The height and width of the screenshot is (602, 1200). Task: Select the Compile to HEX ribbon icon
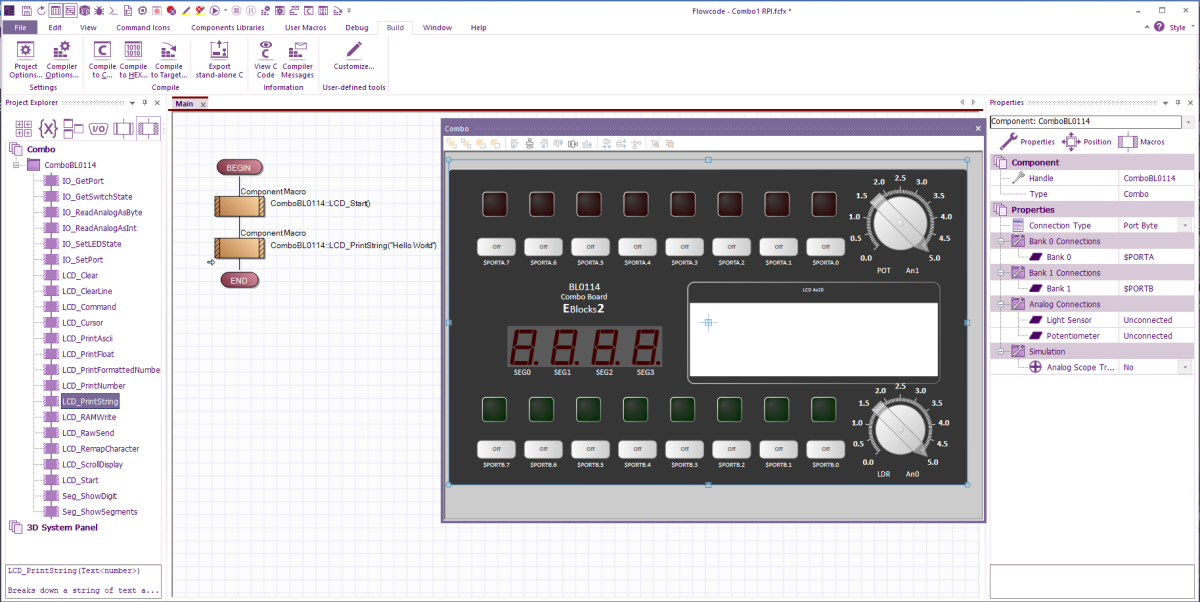tap(133, 58)
